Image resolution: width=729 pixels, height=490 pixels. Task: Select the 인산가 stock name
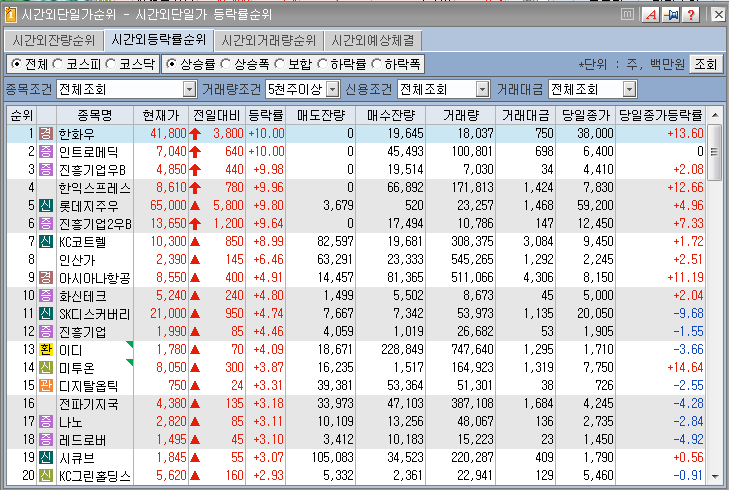click(x=77, y=260)
